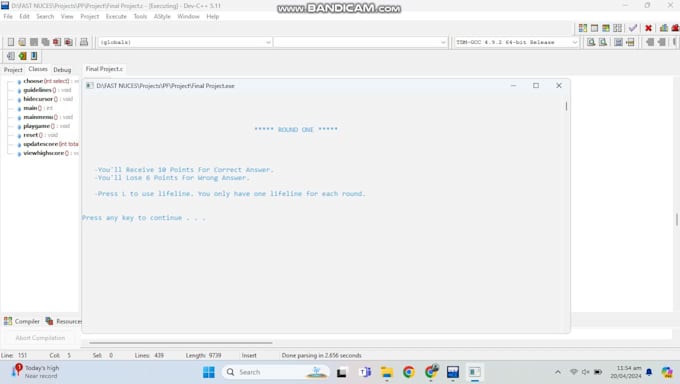Open the Help menu

[212, 16]
